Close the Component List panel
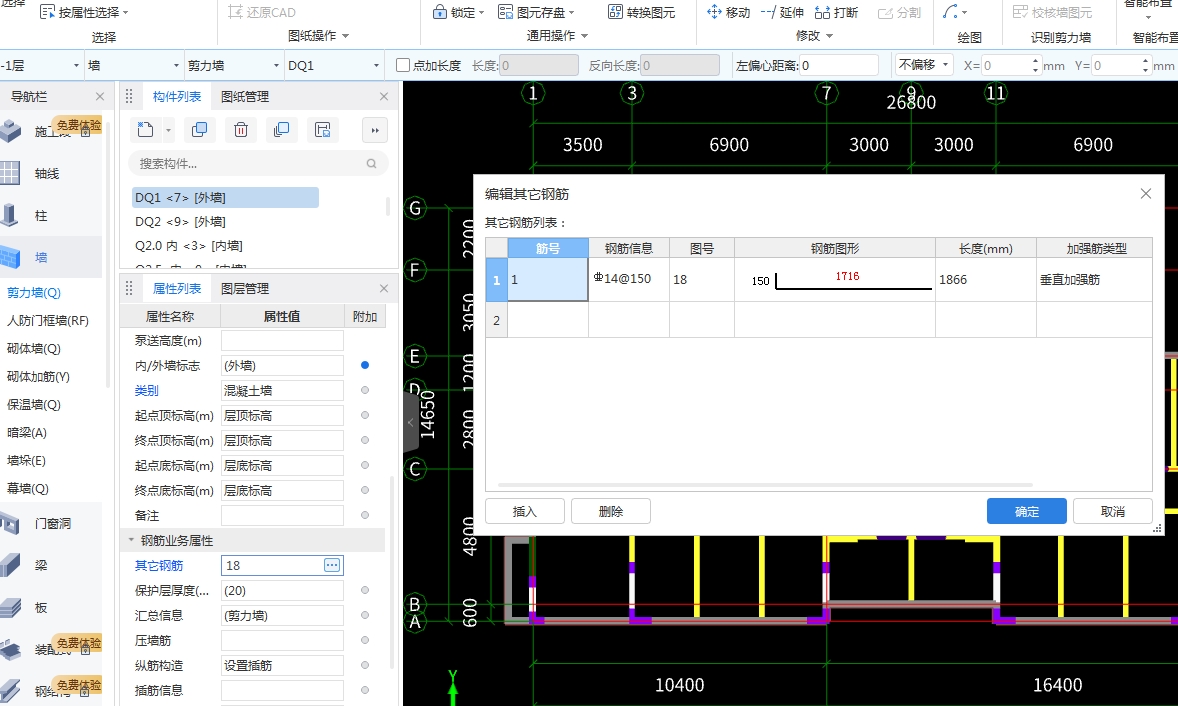Viewport: 1178px width, 706px height. pyautogui.click(x=384, y=96)
